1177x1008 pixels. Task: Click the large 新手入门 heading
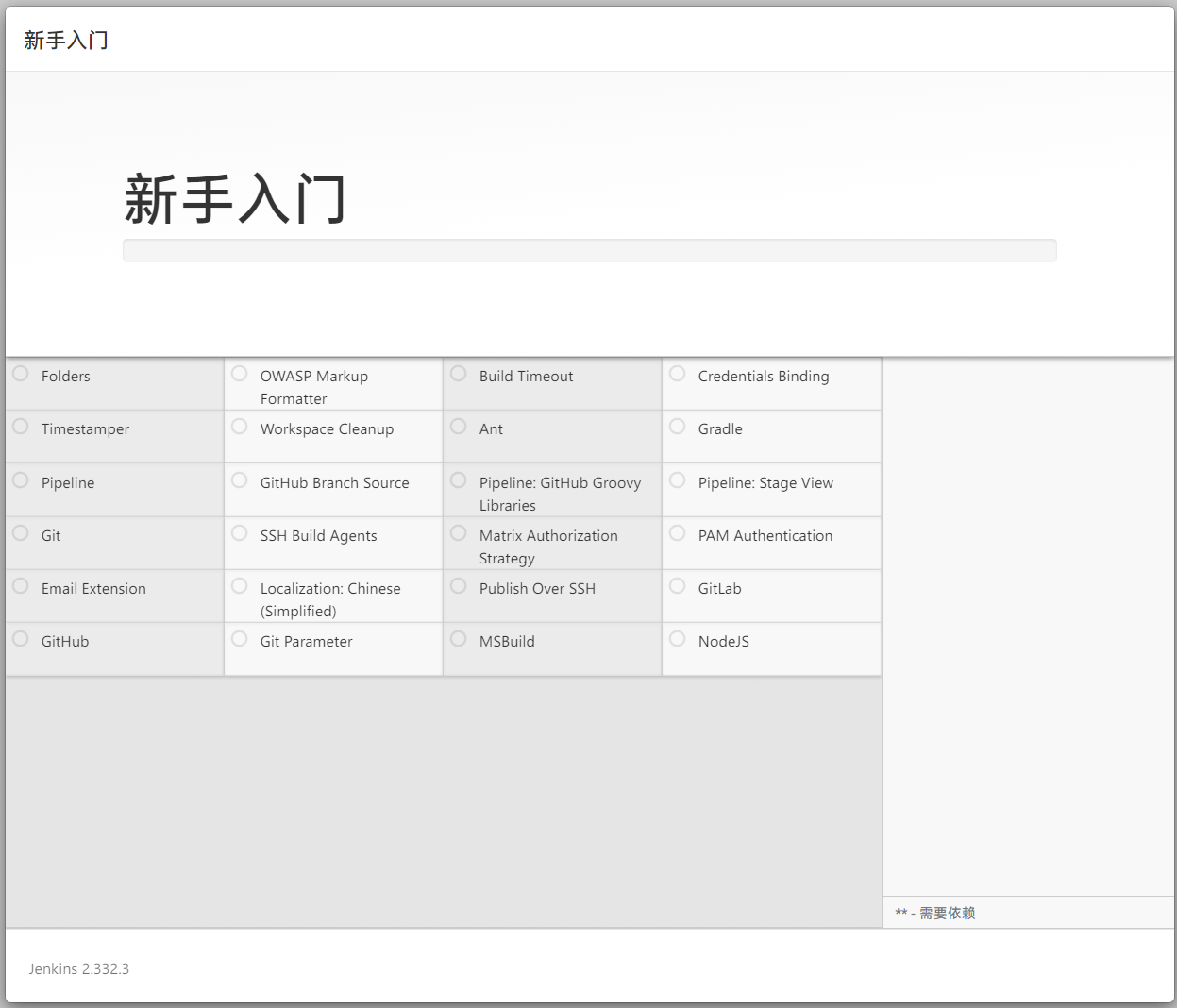click(x=235, y=198)
